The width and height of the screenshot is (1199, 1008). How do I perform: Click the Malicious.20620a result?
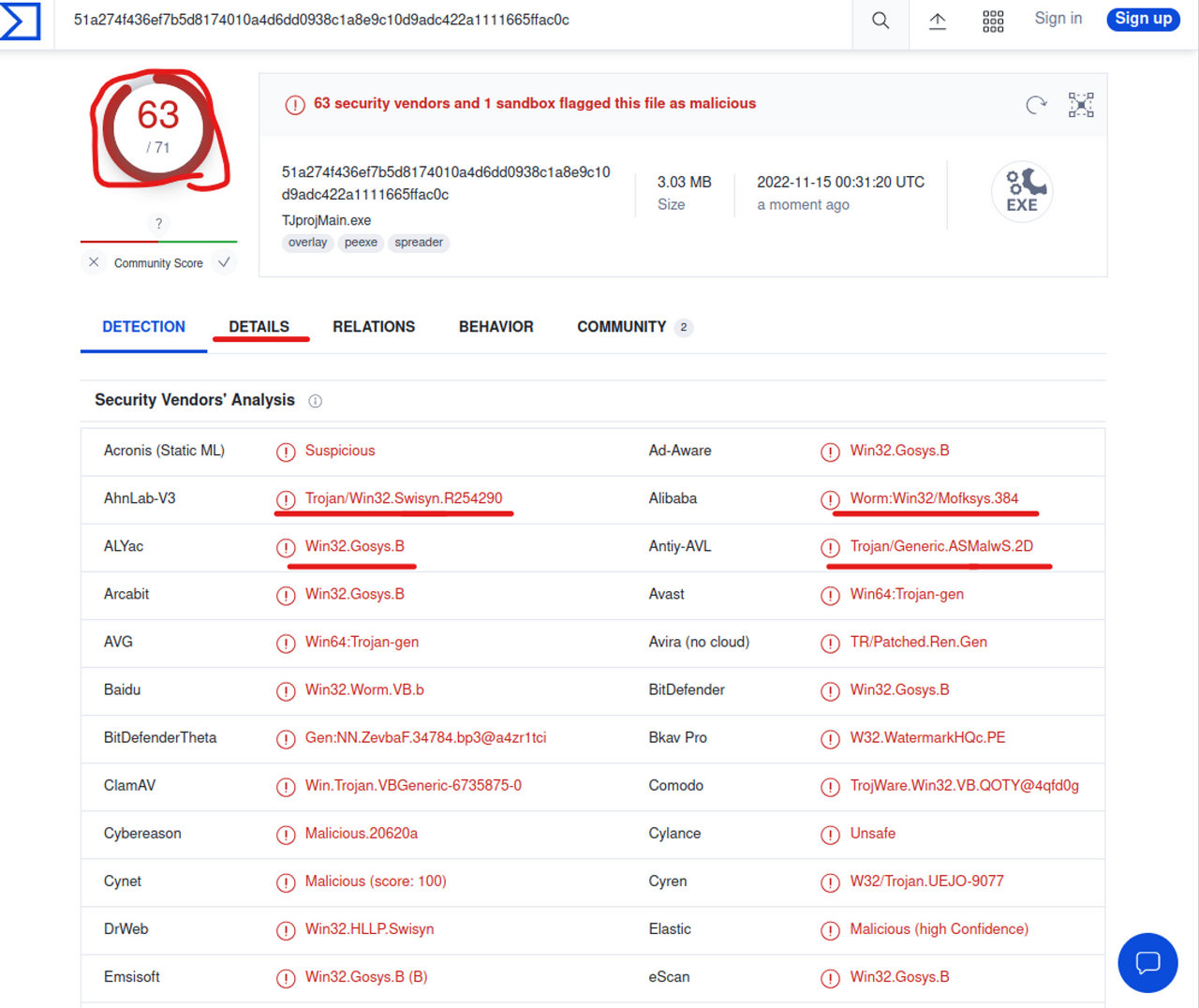coord(362,833)
